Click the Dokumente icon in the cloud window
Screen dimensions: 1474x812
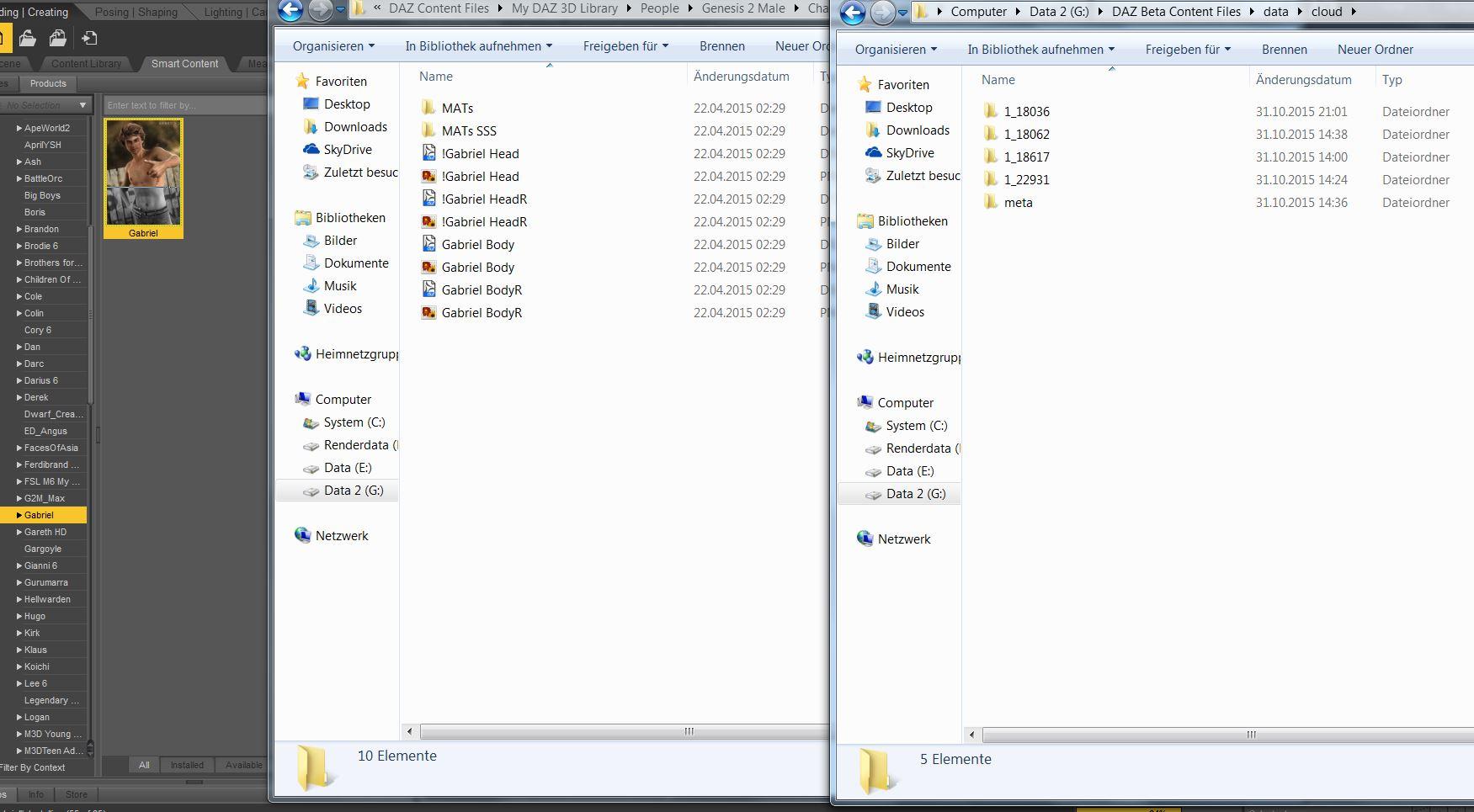pos(873,266)
